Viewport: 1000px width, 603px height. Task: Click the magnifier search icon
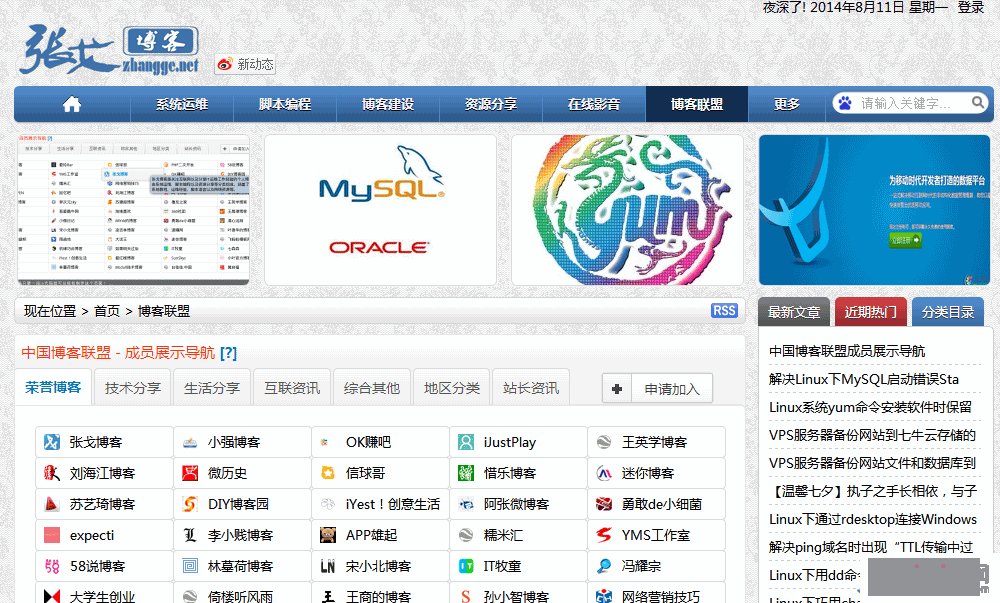[977, 103]
